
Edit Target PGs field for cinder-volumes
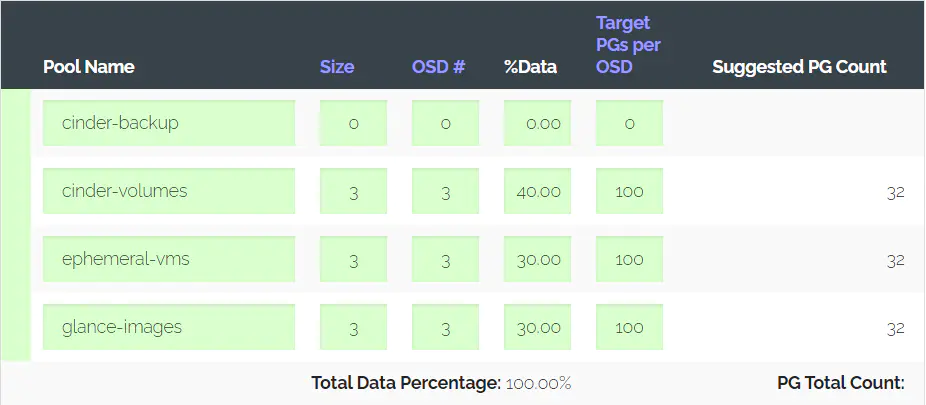pyautogui.click(x=629, y=191)
